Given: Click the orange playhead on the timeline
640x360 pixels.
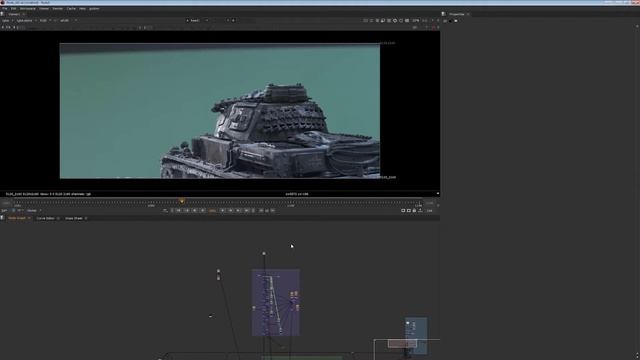Looking at the screenshot, I should pyautogui.click(x=182, y=201).
